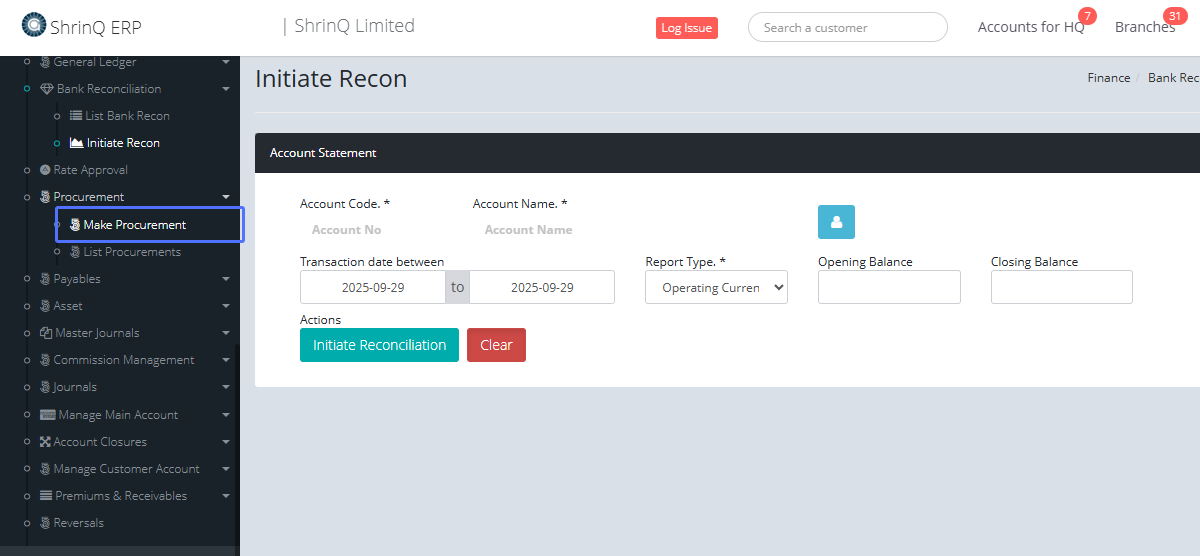The image size is (1200, 556).
Task: Select List Procurements menu item
Action: pyautogui.click(x=132, y=252)
